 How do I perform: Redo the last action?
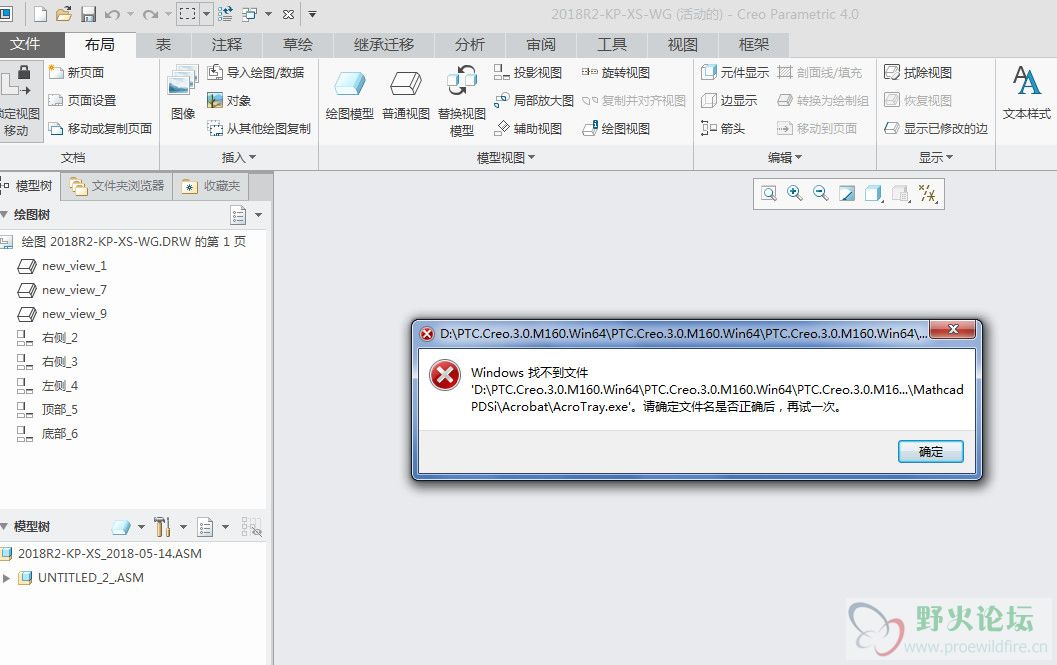[150, 13]
